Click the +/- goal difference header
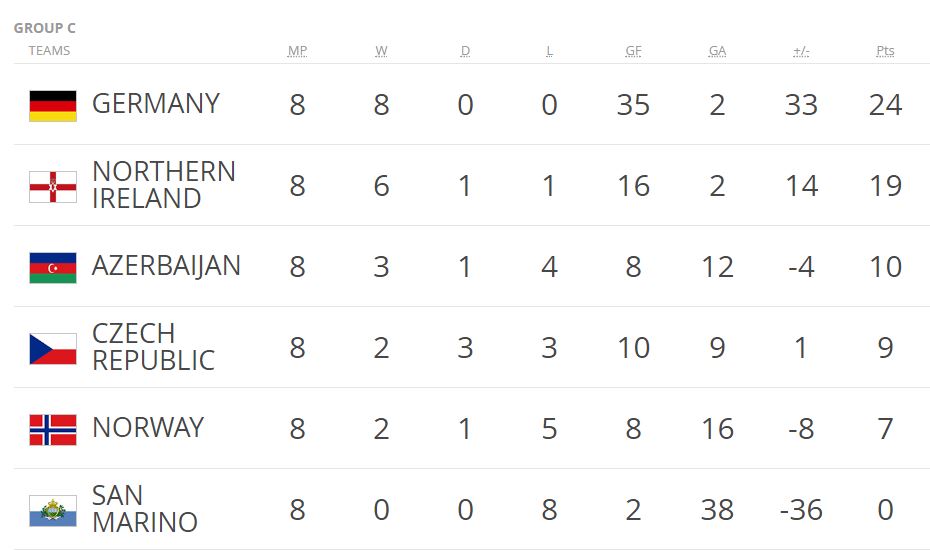930x550 pixels. [801, 51]
